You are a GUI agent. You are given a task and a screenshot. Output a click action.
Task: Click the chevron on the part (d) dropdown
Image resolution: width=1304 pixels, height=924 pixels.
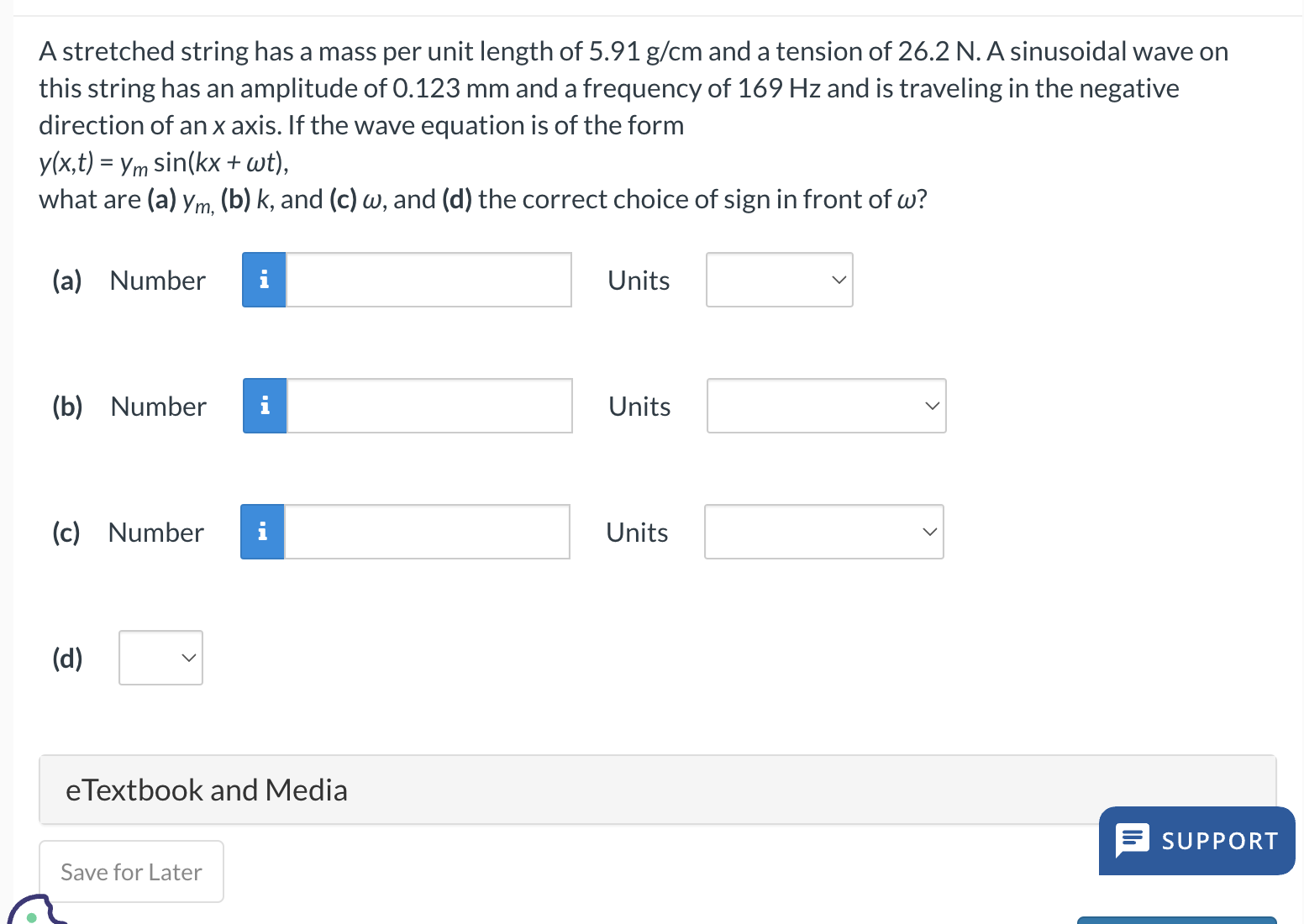(188, 658)
